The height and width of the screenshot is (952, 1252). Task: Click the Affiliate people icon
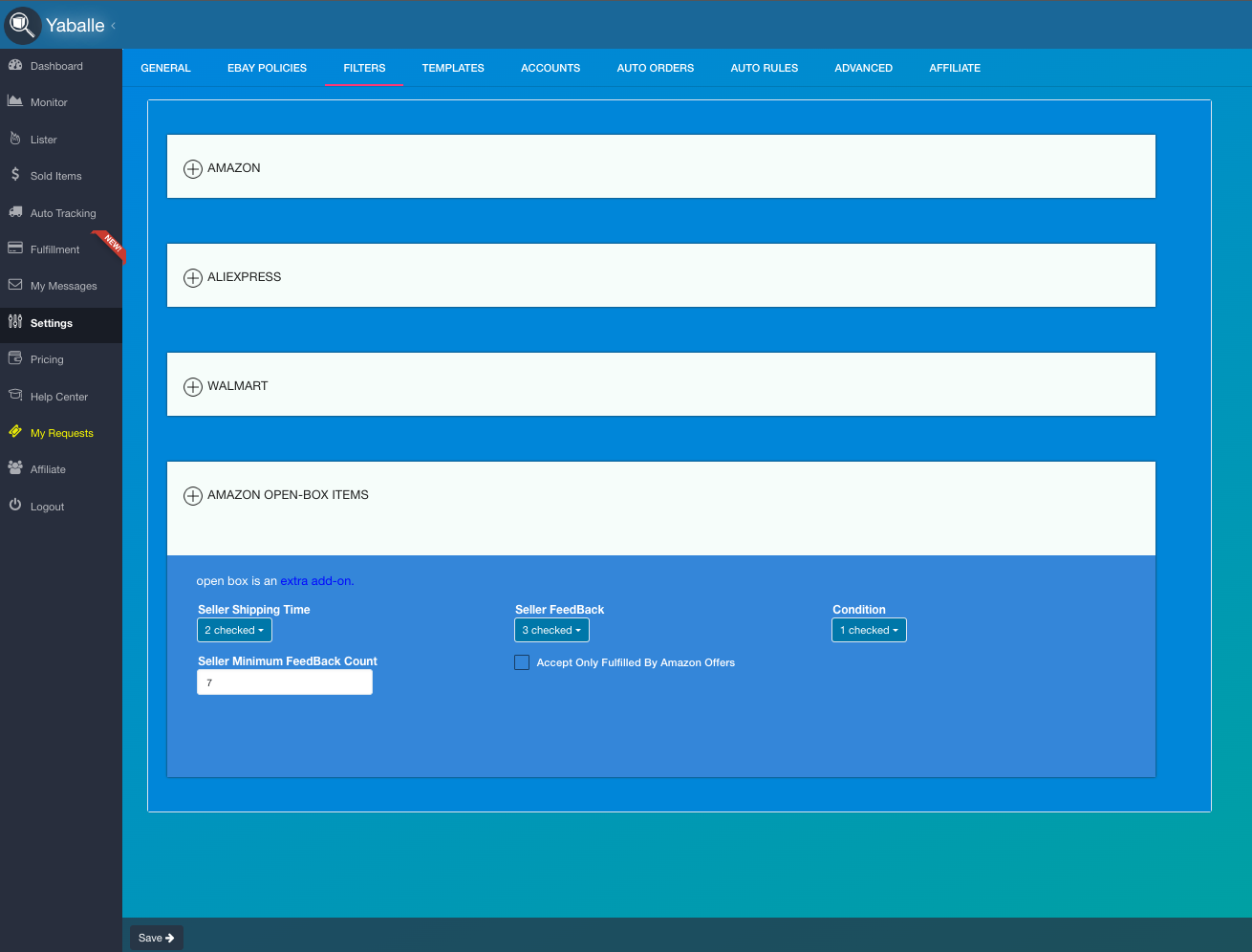pos(15,468)
